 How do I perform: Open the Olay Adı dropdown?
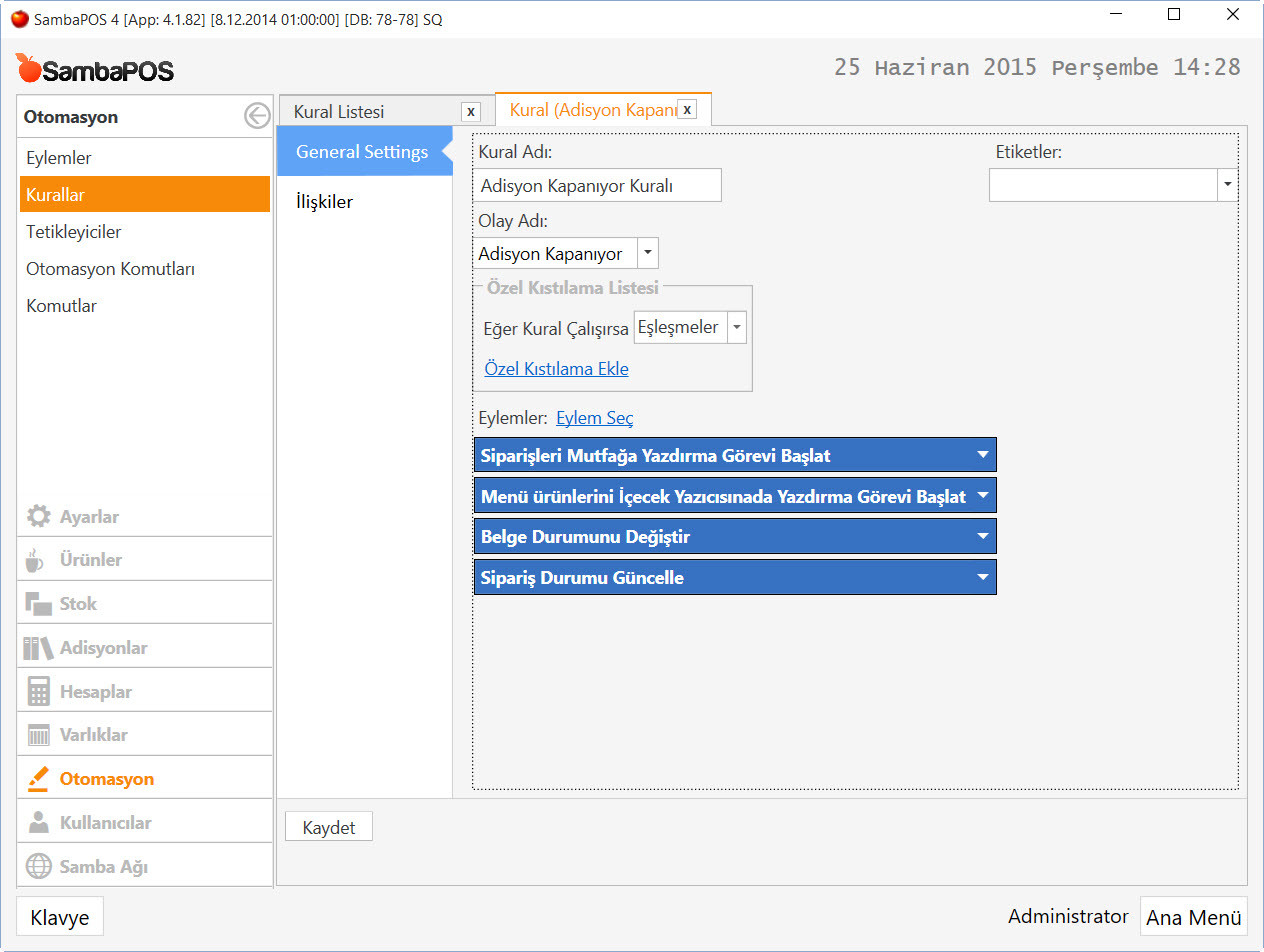point(648,254)
